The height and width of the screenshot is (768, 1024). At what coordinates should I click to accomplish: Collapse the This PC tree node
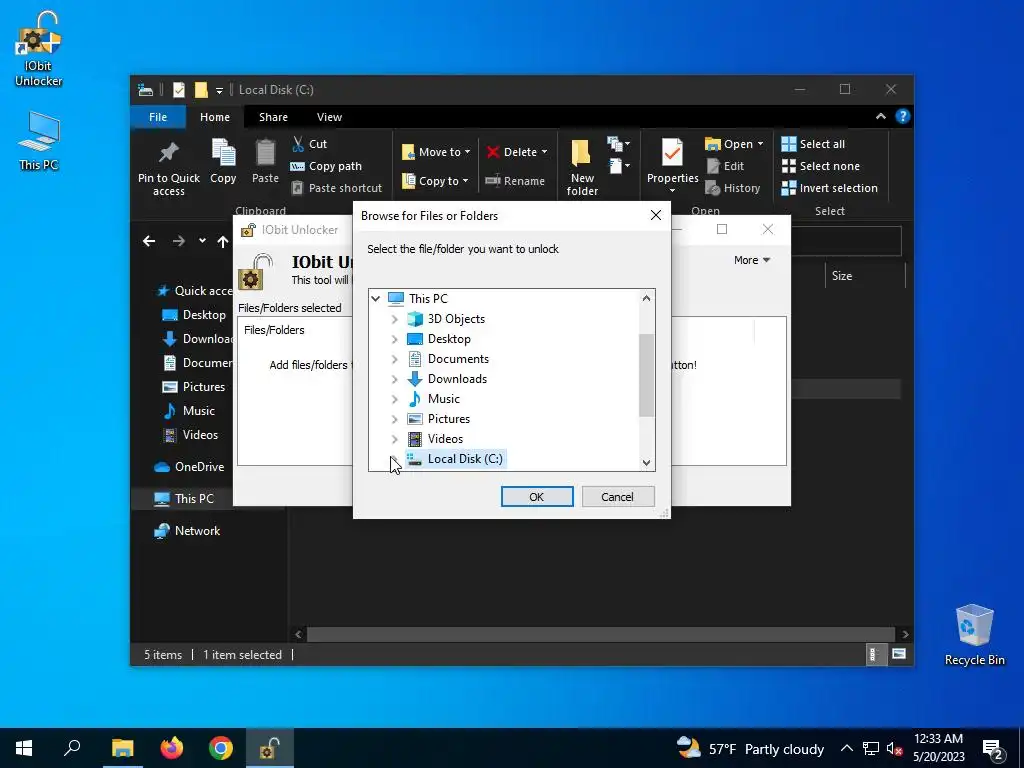coord(376,298)
